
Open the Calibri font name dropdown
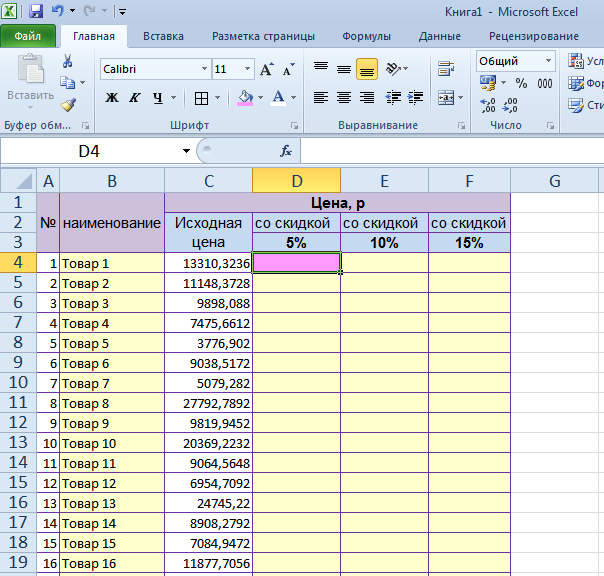[204, 70]
